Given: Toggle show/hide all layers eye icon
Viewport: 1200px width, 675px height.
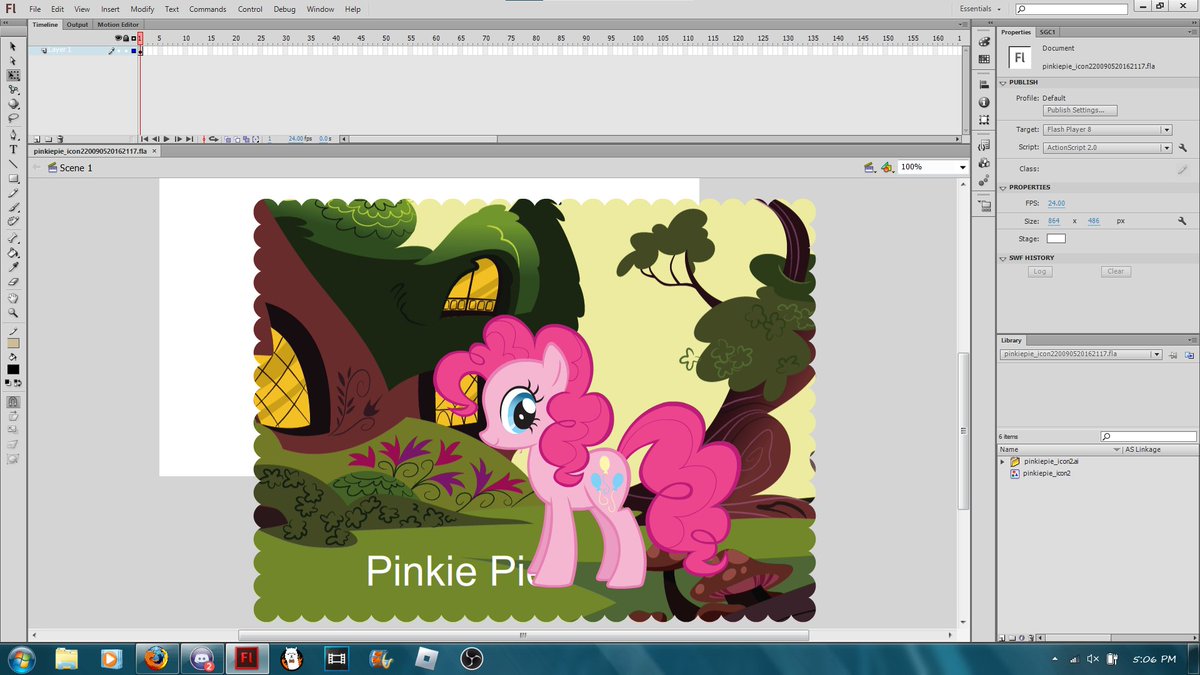Looking at the screenshot, I should click(x=118, y=38).
